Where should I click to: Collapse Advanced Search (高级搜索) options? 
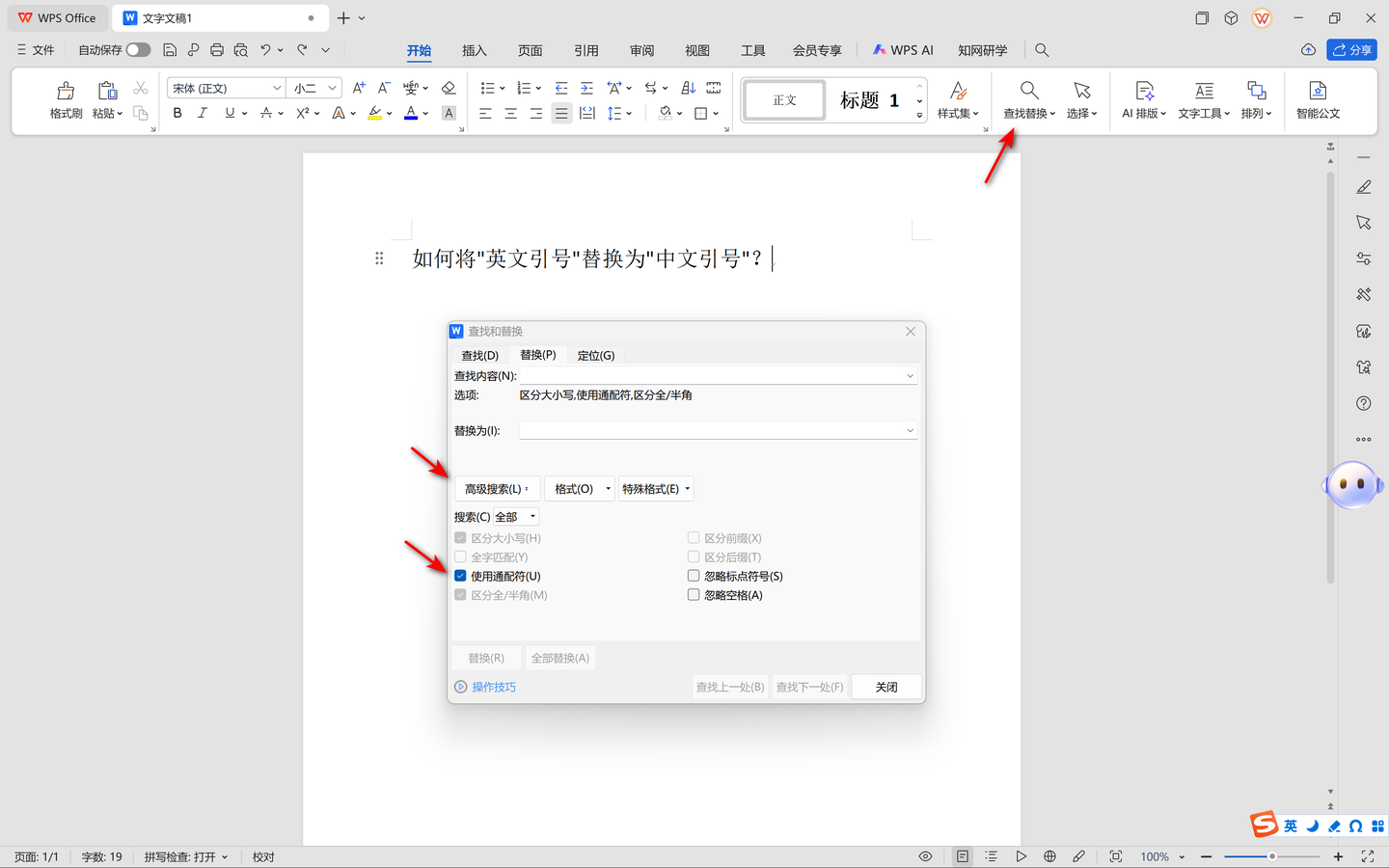click(x=498, y=489)
